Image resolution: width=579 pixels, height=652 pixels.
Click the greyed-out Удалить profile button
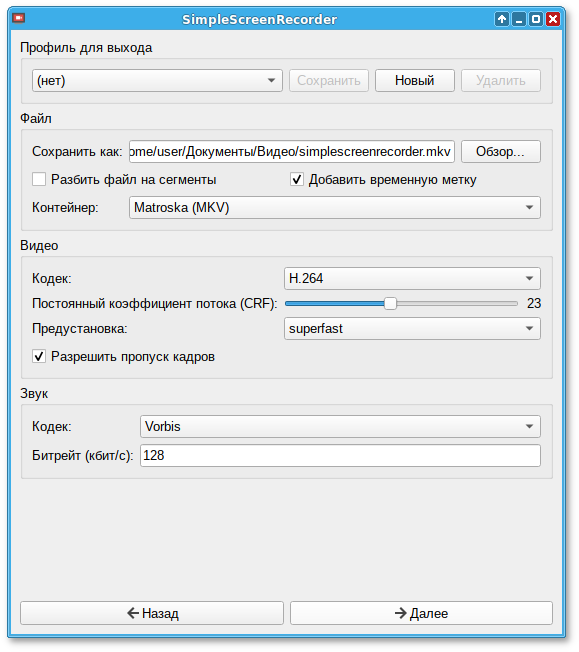[x=501, y=80]
